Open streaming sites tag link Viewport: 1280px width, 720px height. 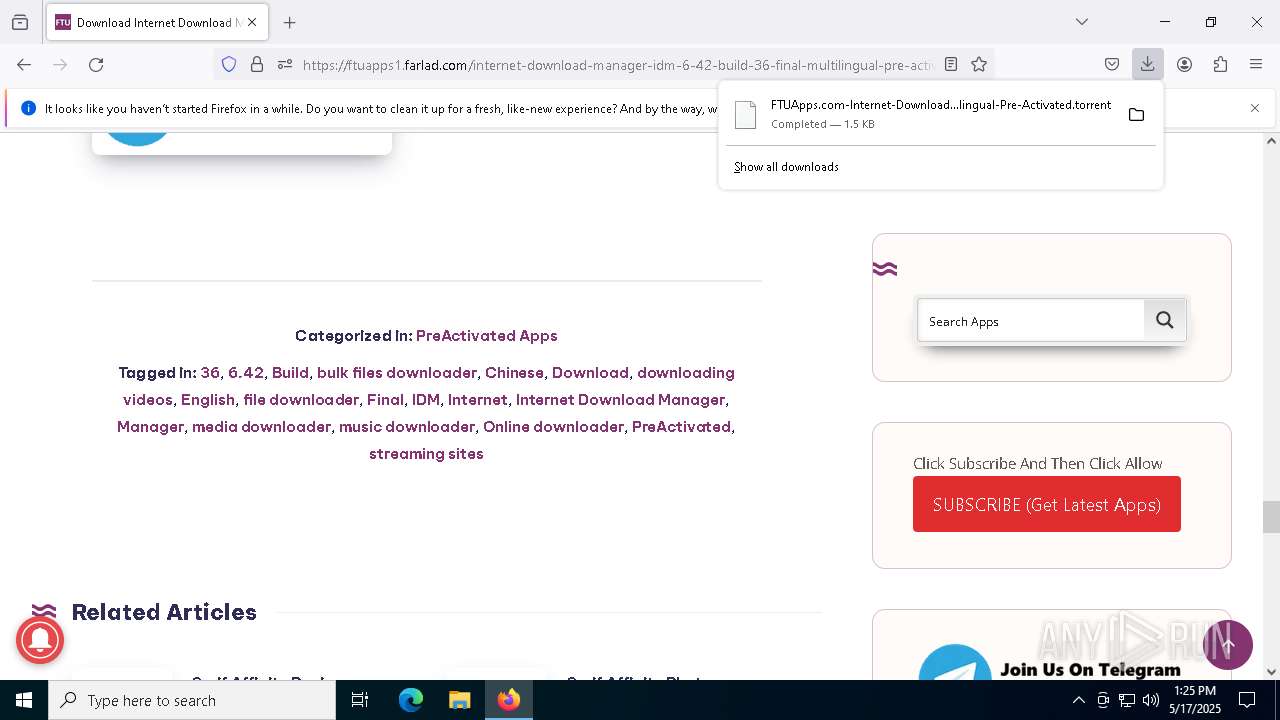click(426, 454)
